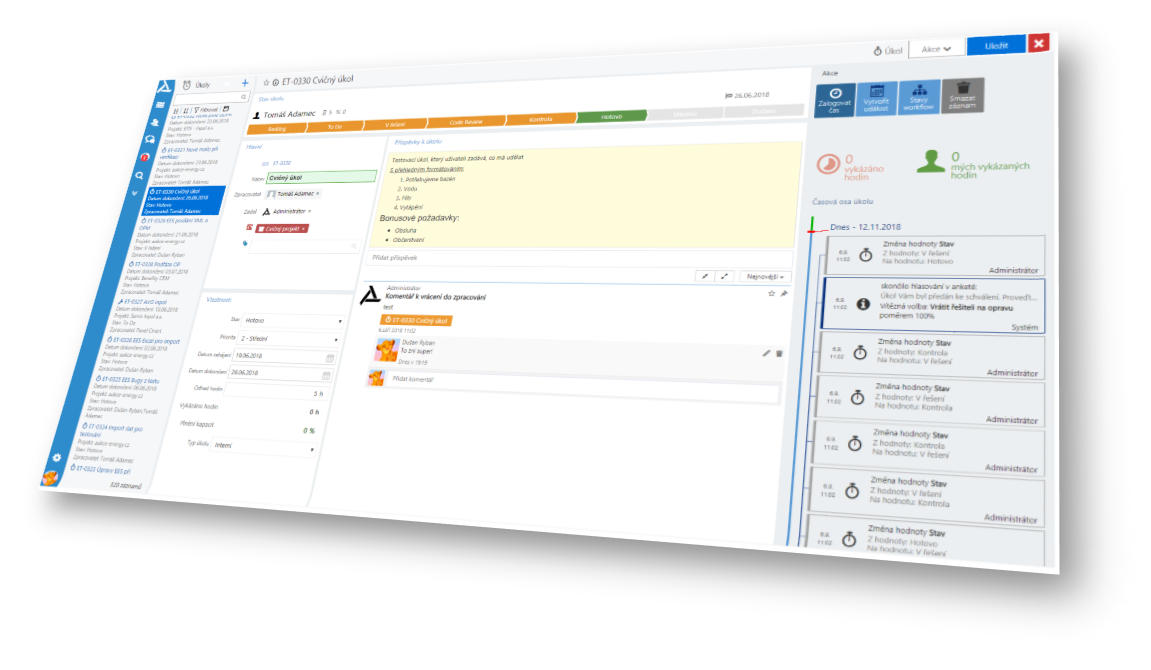Image resolution: width=1151 pixels, height=670 pixels.
Task: Select the V řešení workflow stage
Action: click(x=395, y=124)
